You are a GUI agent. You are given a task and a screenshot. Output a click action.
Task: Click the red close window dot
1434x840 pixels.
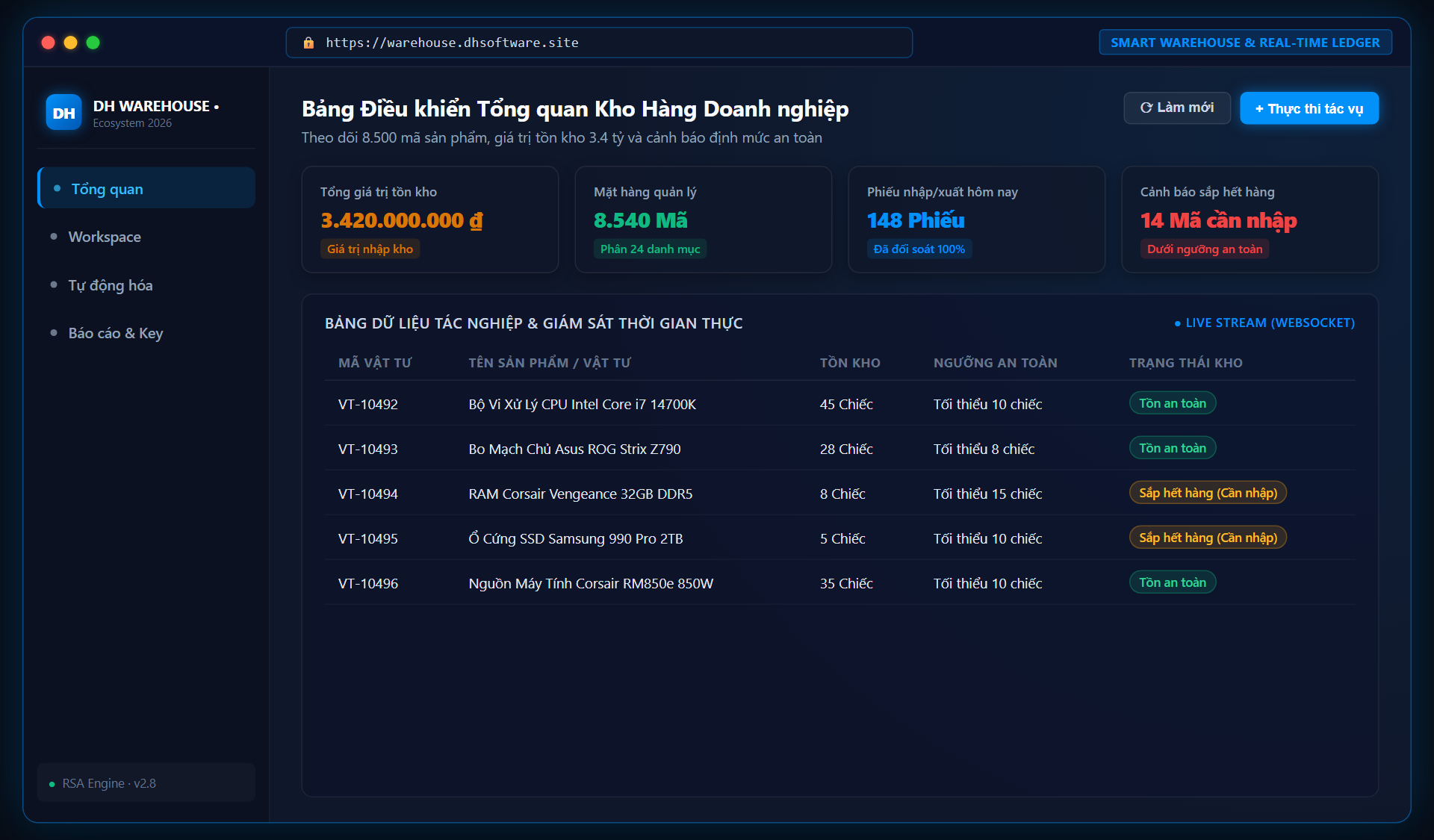[x=49, y=43]
